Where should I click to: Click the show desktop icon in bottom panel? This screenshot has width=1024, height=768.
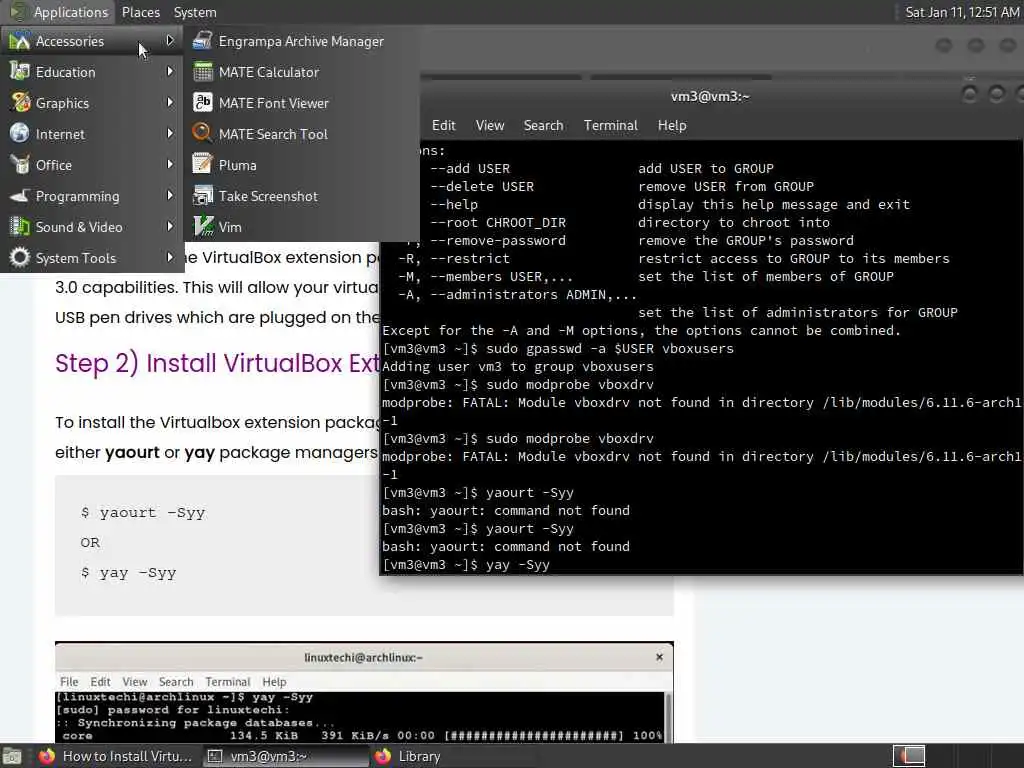tap(12, 756)
